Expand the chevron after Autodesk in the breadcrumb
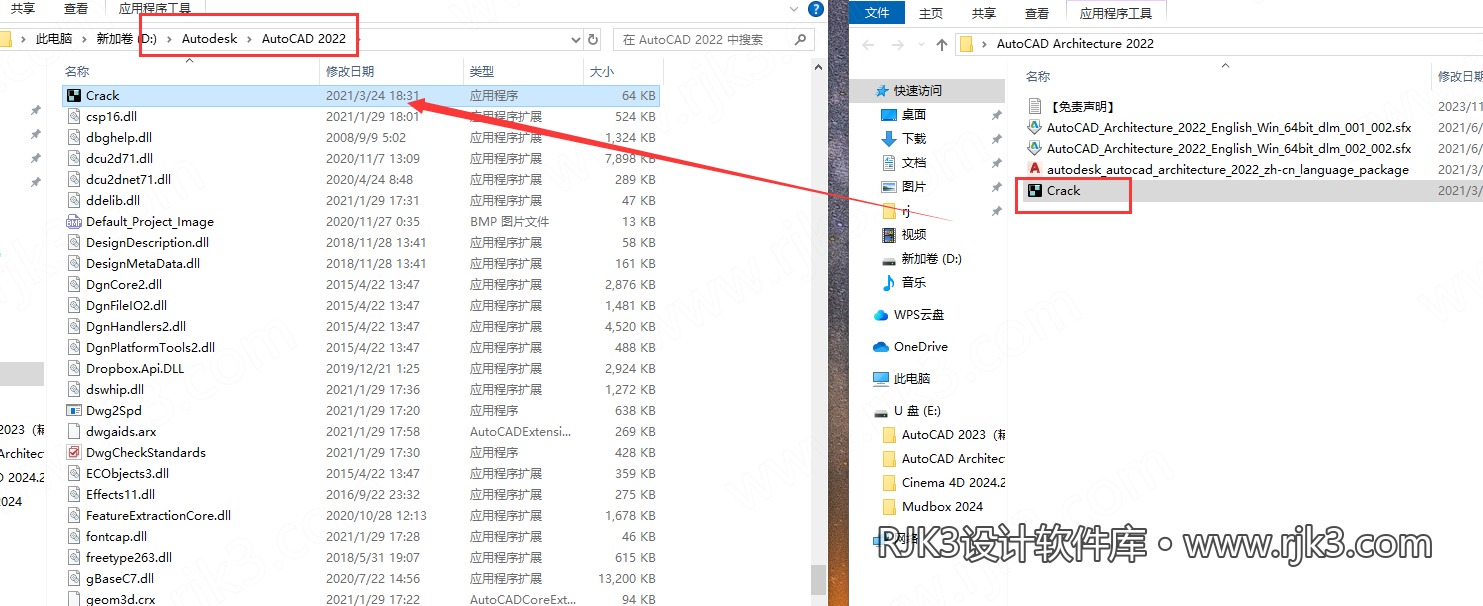The image size is (1483, 606). 249,40
